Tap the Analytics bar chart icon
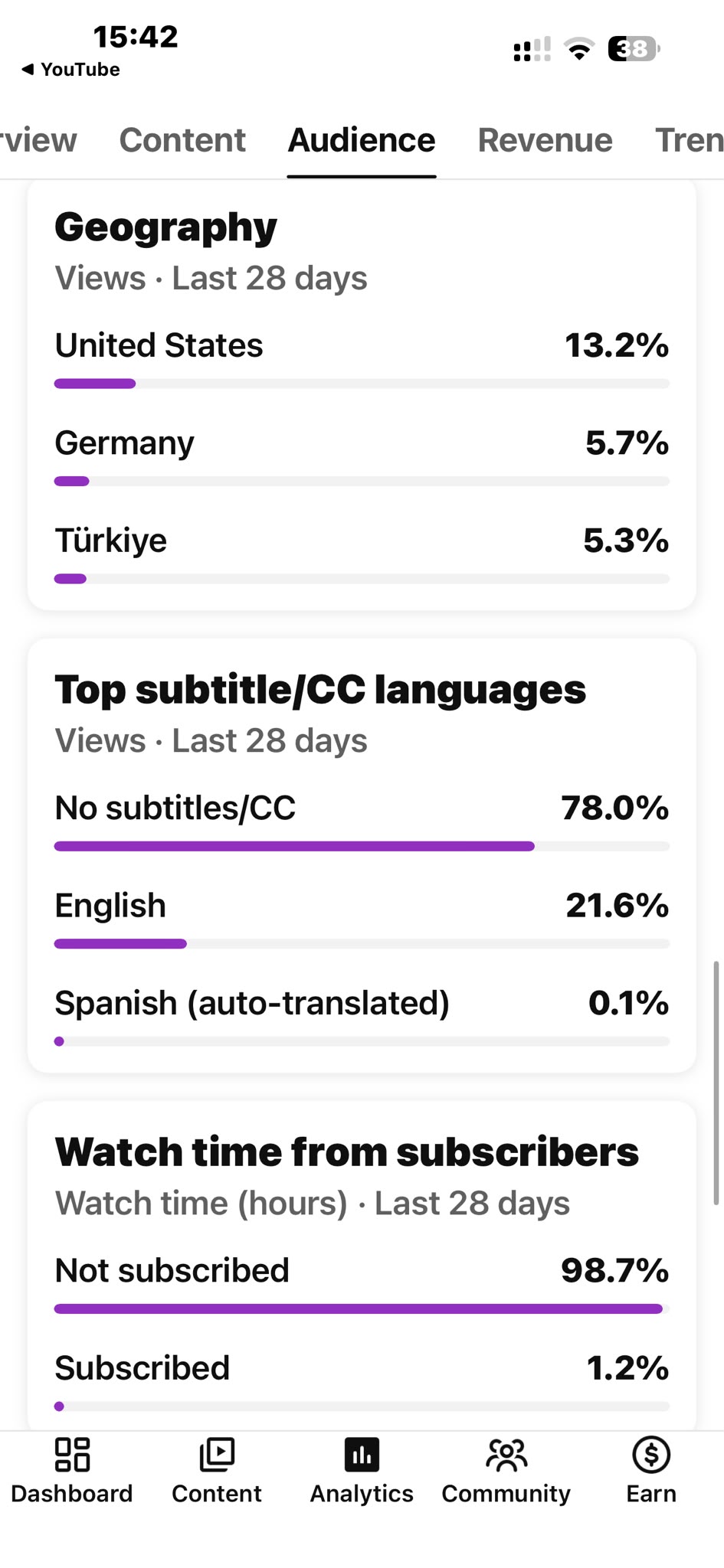 [362, 1454]
